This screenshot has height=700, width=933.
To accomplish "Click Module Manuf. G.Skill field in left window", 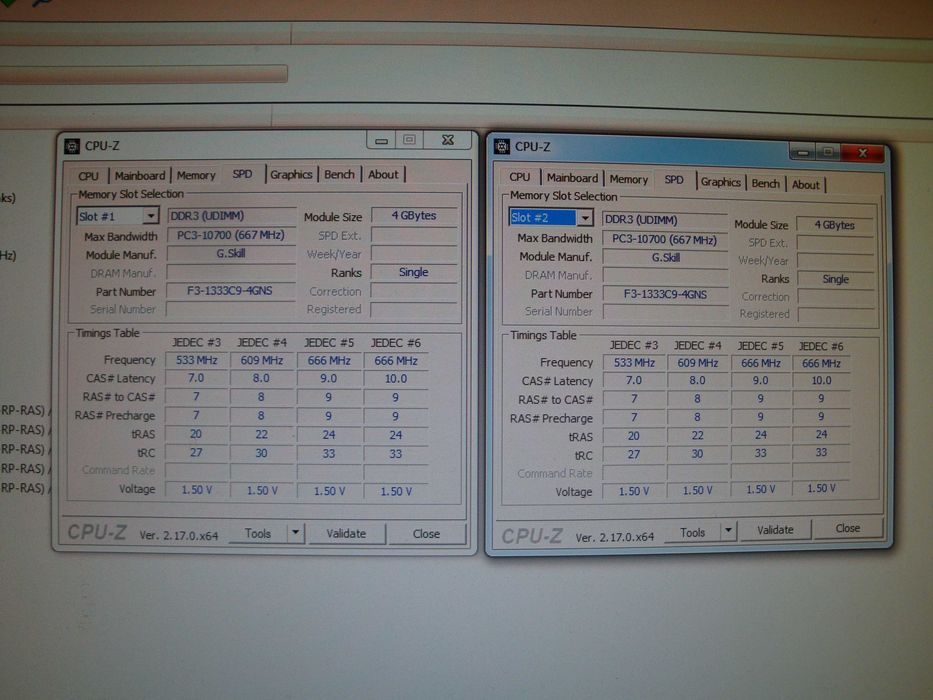I will pyautogui.click(x=231, y=254).
